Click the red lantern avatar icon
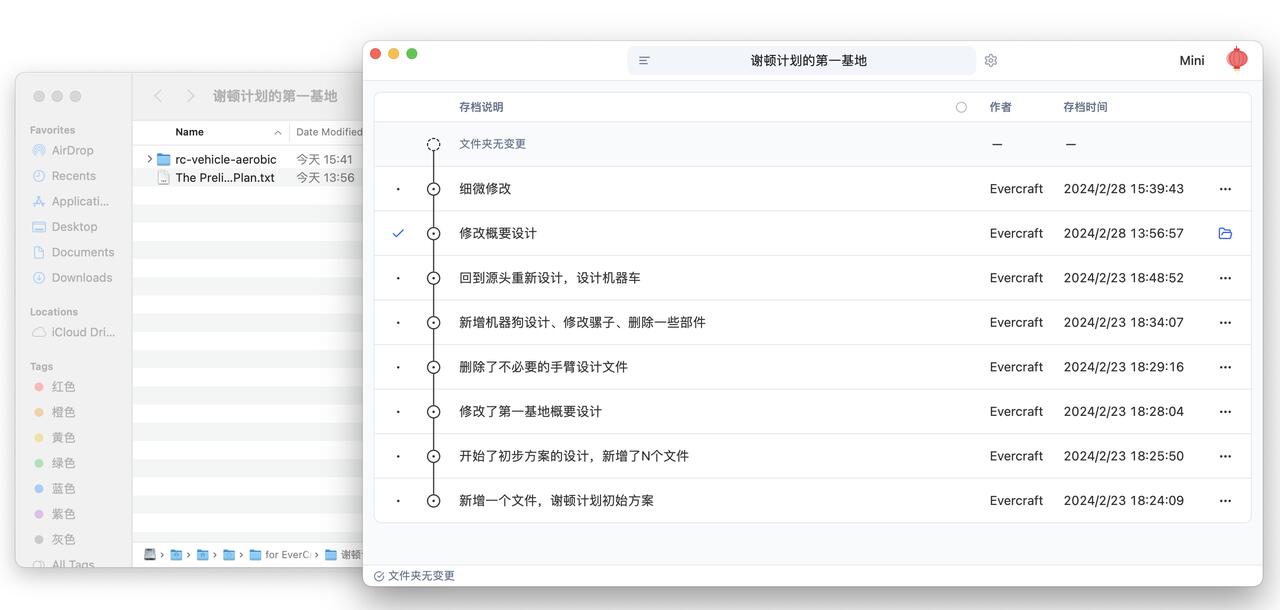 coord(1237,59)
